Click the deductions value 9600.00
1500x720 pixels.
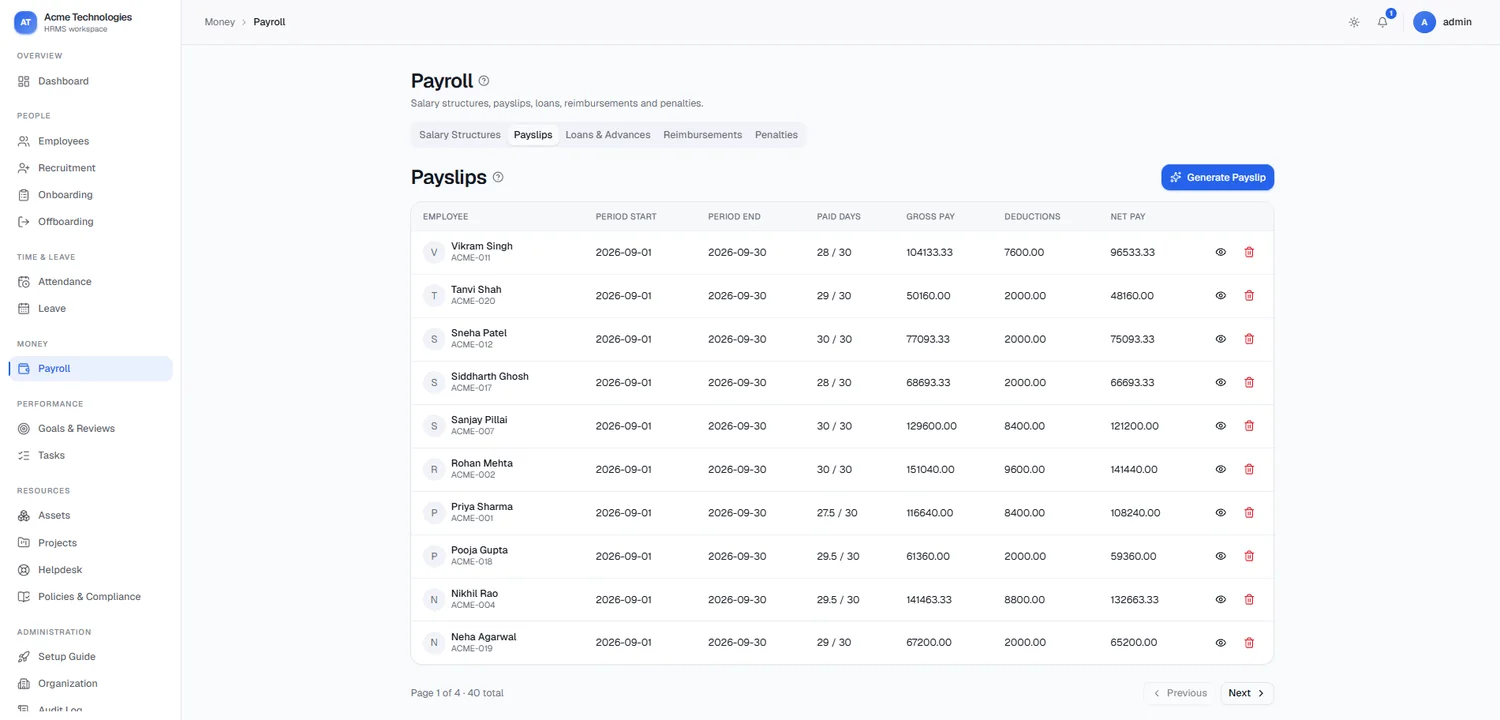point(1025,469)
